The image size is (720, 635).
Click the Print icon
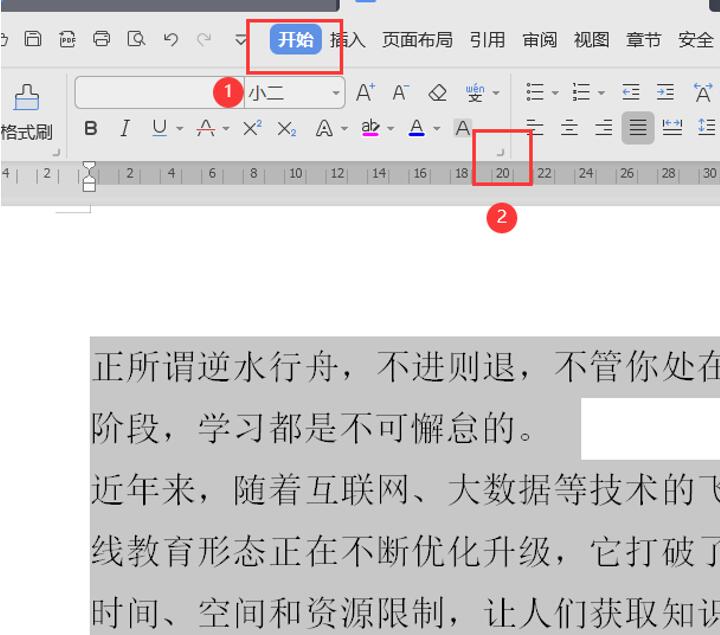pos(101,39)
